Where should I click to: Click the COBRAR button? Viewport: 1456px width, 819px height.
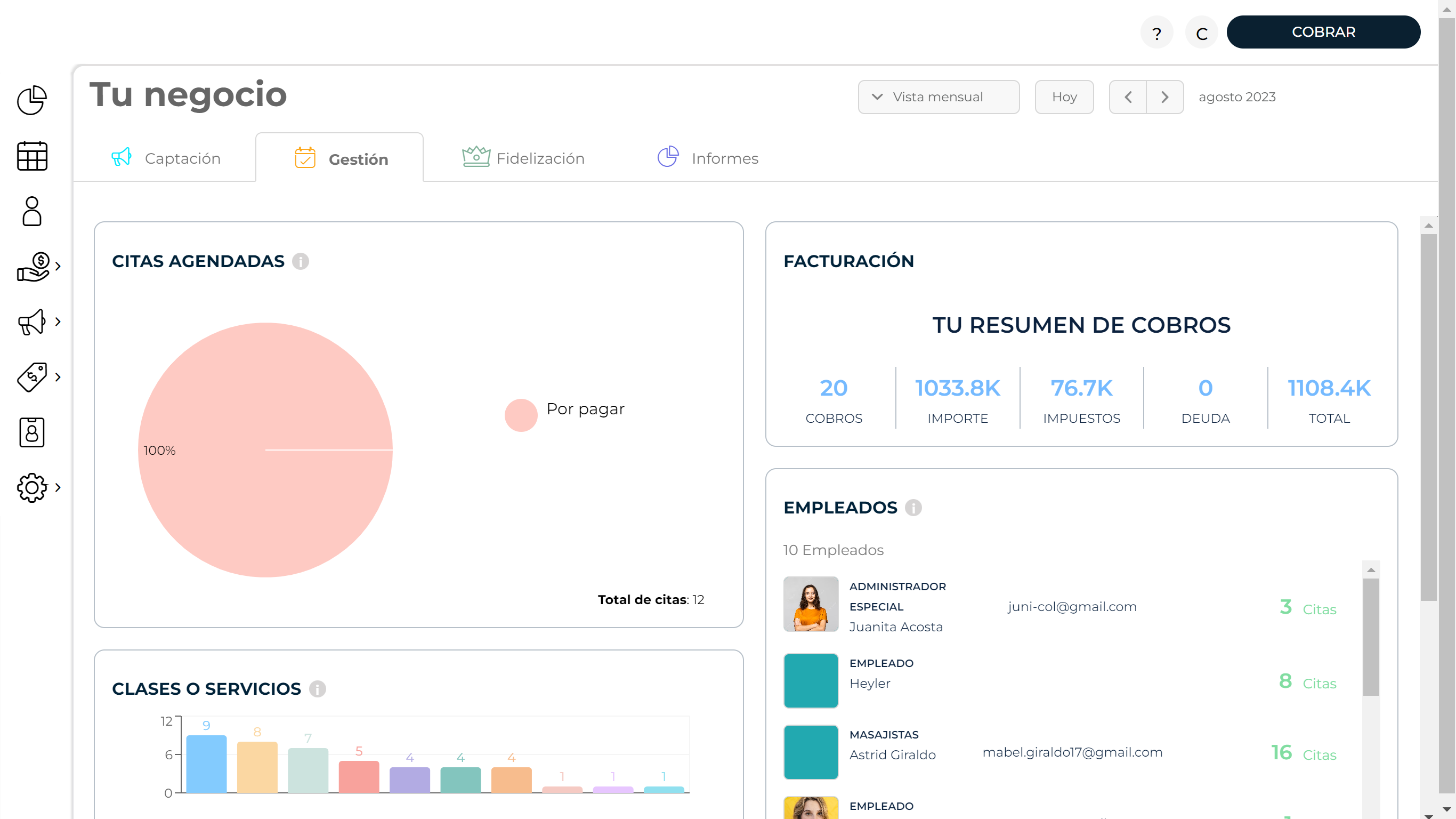(1323, 32)
